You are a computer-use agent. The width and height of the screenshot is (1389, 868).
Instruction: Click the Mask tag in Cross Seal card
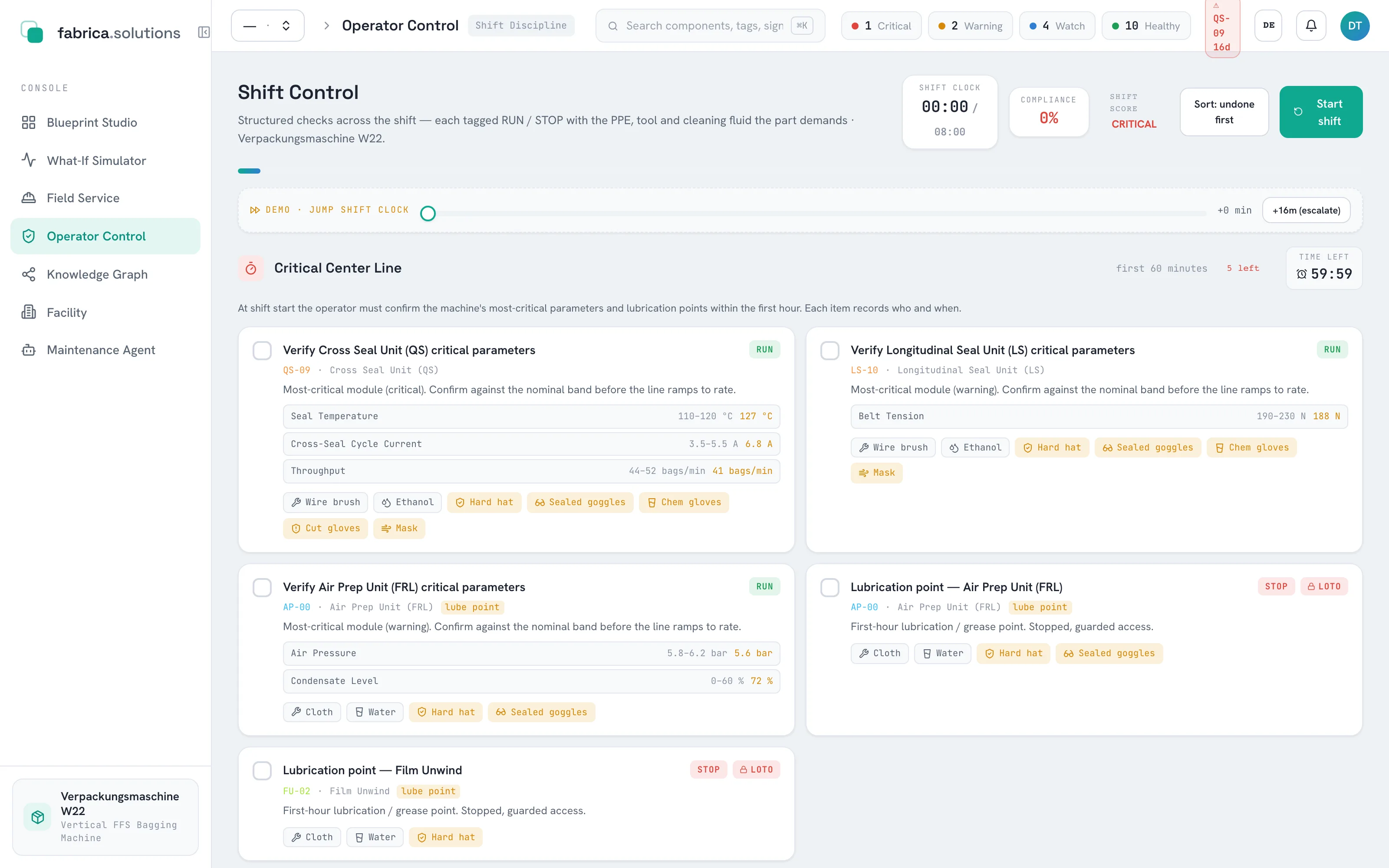click(399, 528)
